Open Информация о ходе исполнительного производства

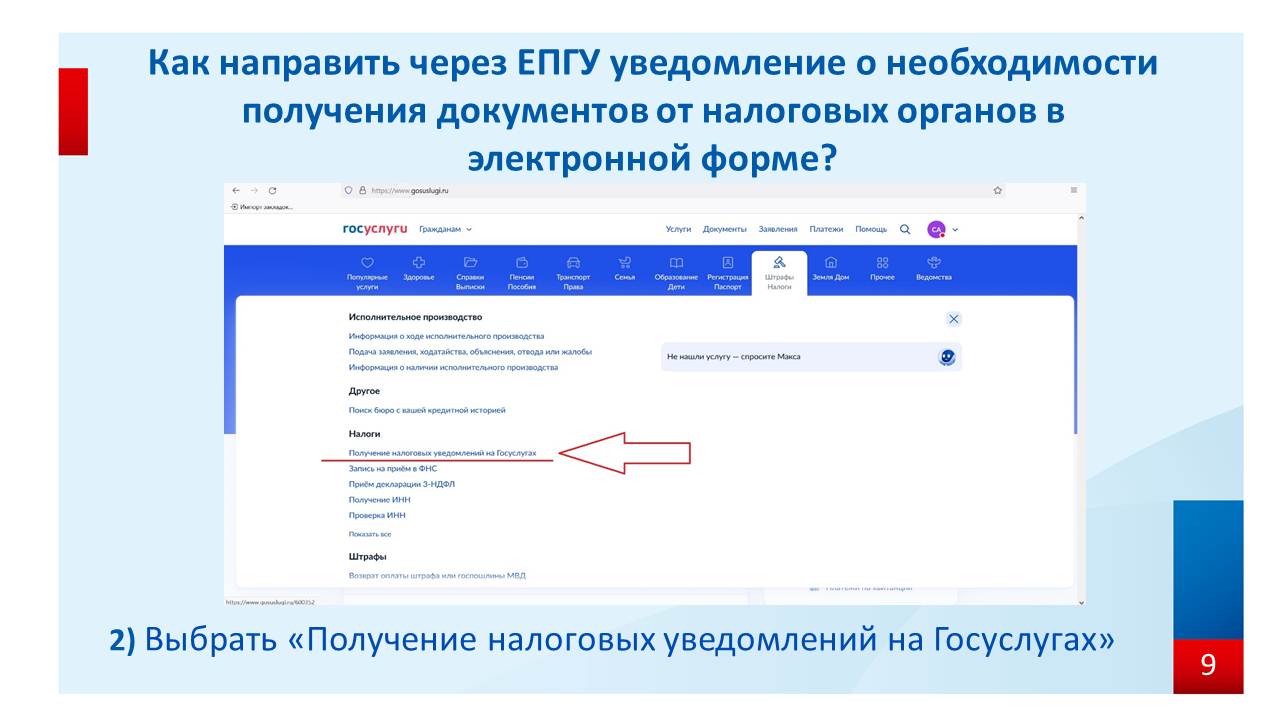tap(446, 337)
